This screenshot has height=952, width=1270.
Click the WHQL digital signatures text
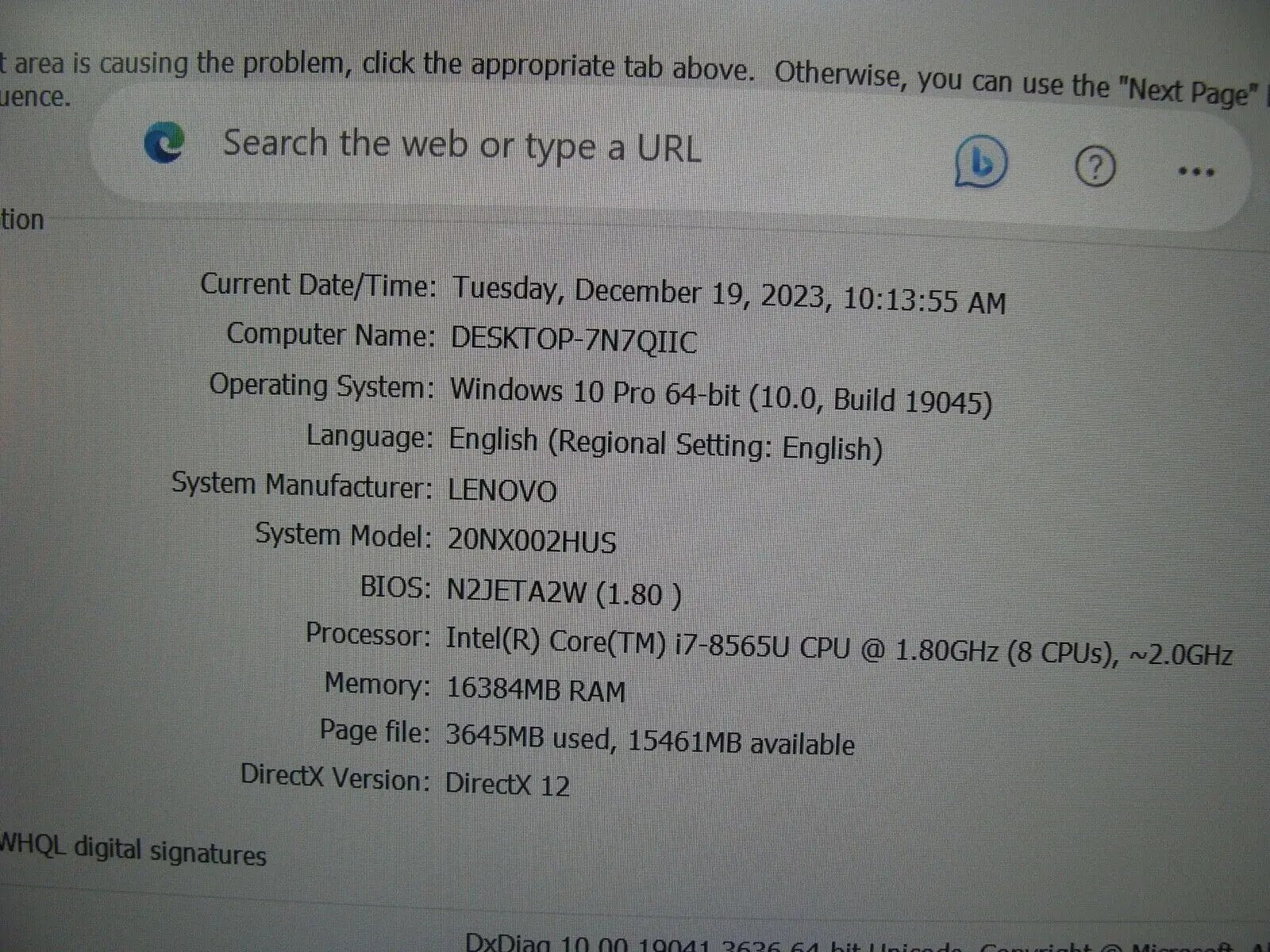pyautogui.click(x=133, y=848)
